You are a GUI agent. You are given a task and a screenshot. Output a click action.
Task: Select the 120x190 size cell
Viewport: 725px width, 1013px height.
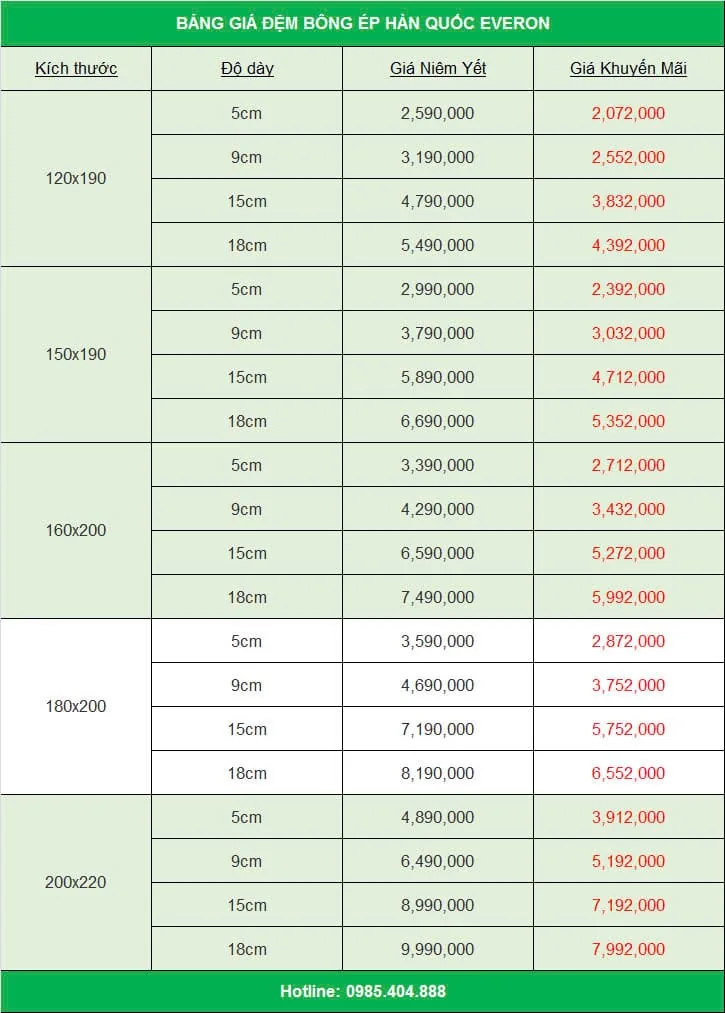click(x=76, y=178)
